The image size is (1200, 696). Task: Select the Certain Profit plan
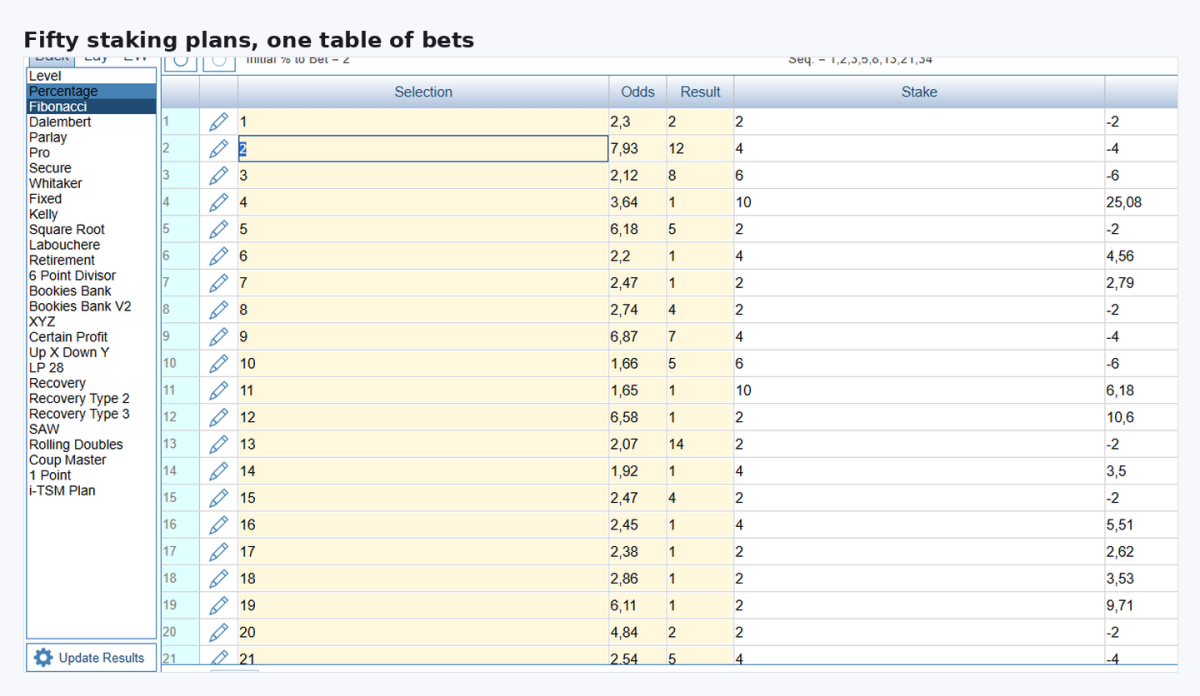click(91, 337)
